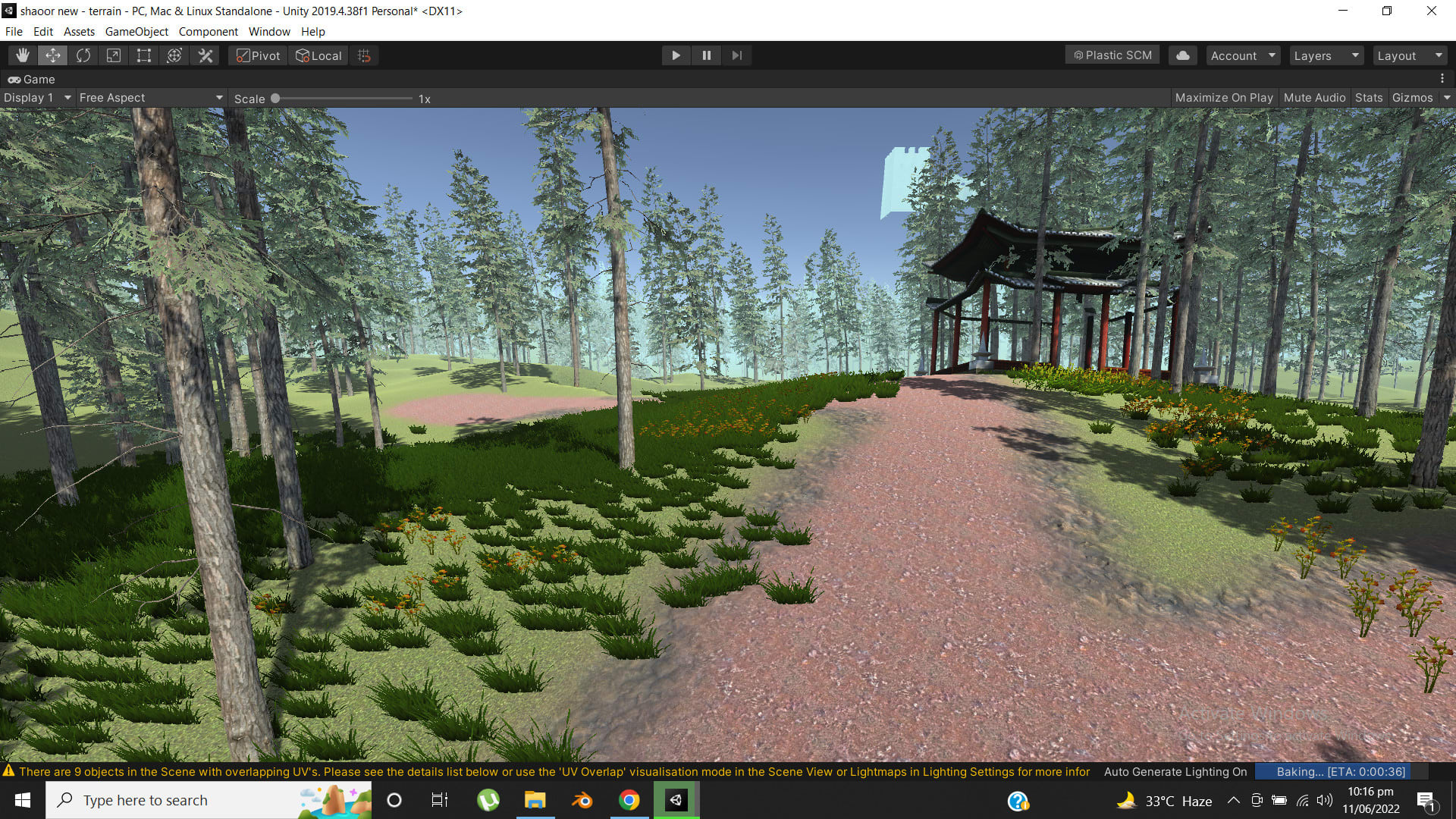Select the Scale tool
Image resolution: width=1456 pixels, height=819 pixels.
(113, 55)
